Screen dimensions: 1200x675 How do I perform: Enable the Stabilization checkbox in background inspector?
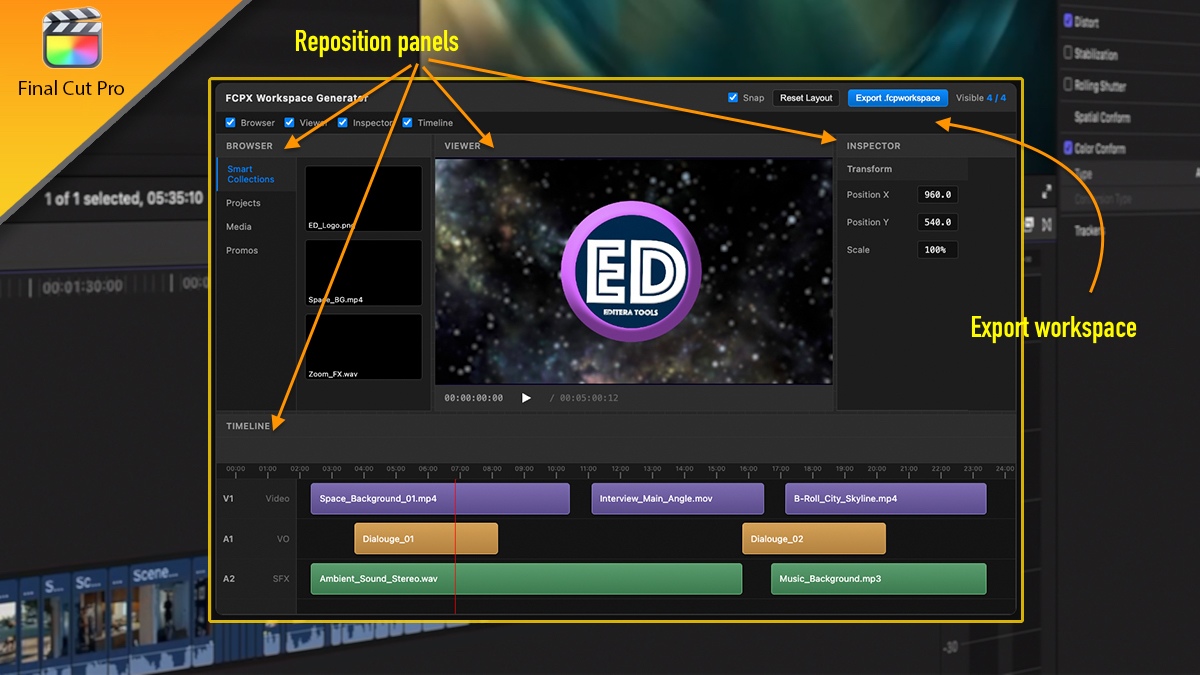[x=1068, y=53]
